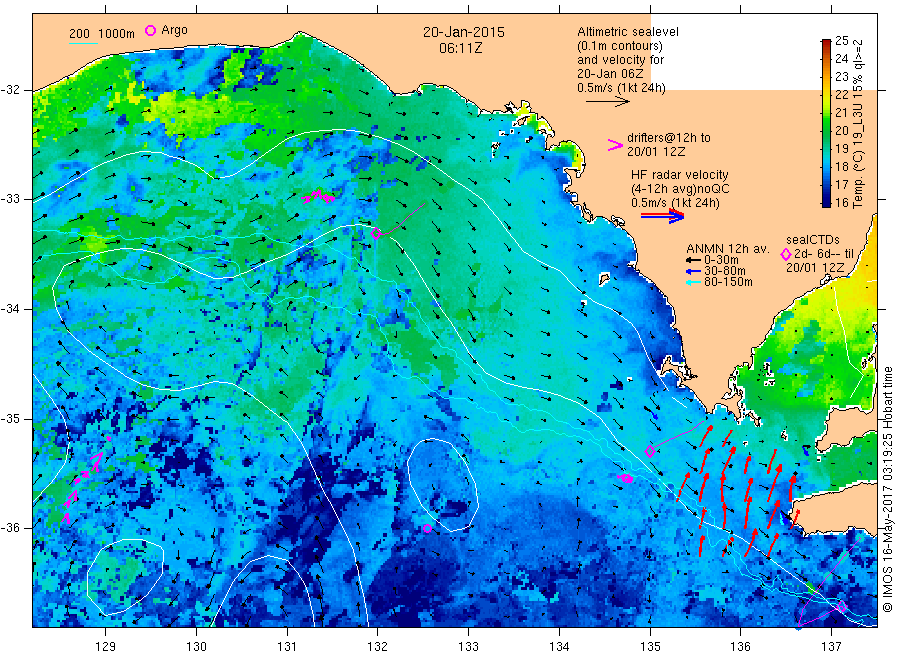The height and width of the screenshot is (660, 900).
Task: Click the '0.5m/s (1kt 24h)' text under HF radar
Action: tap(675, 203)
